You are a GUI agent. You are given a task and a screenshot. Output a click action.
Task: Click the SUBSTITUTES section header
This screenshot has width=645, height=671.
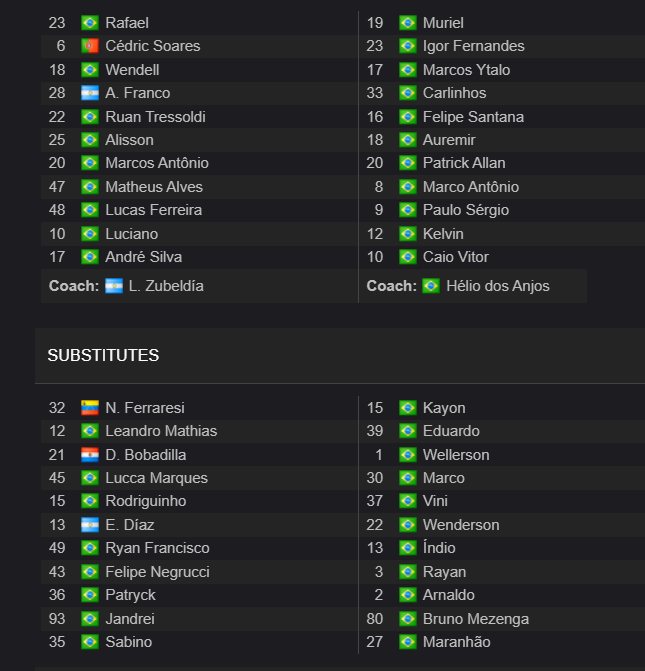tap(103, 355)
